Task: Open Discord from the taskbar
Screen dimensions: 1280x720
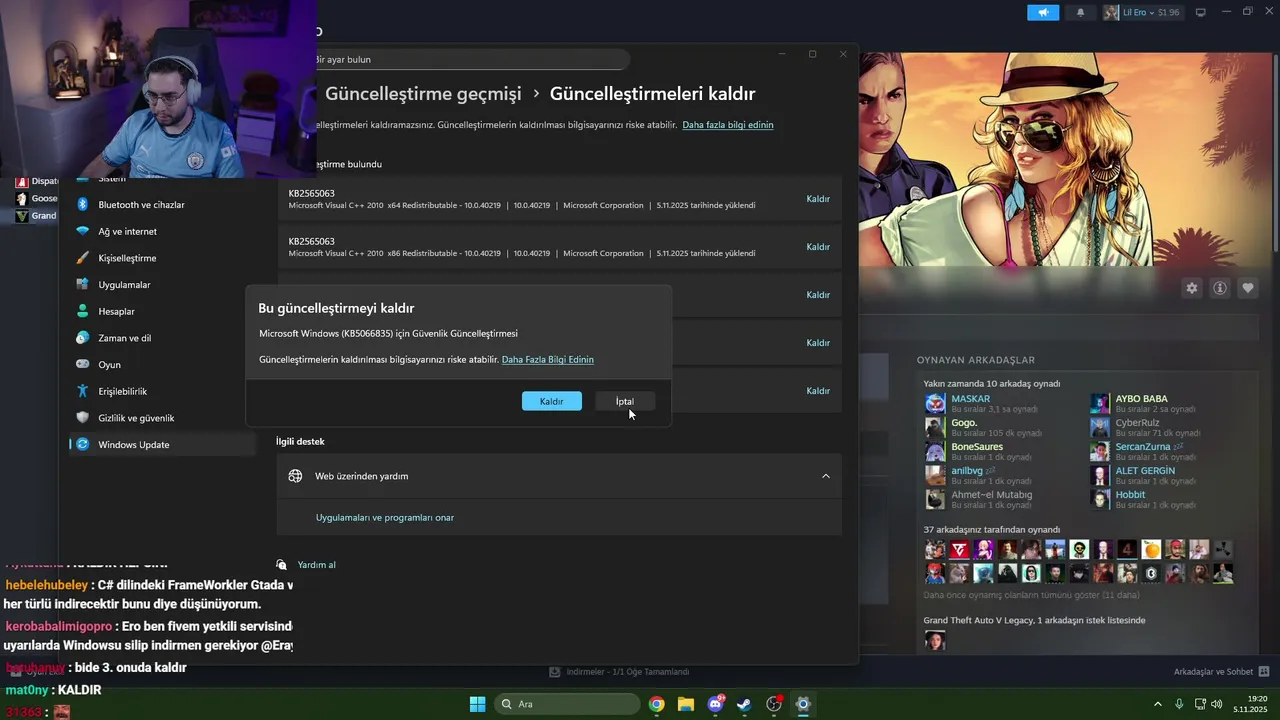Action: [x=715, y=704]
